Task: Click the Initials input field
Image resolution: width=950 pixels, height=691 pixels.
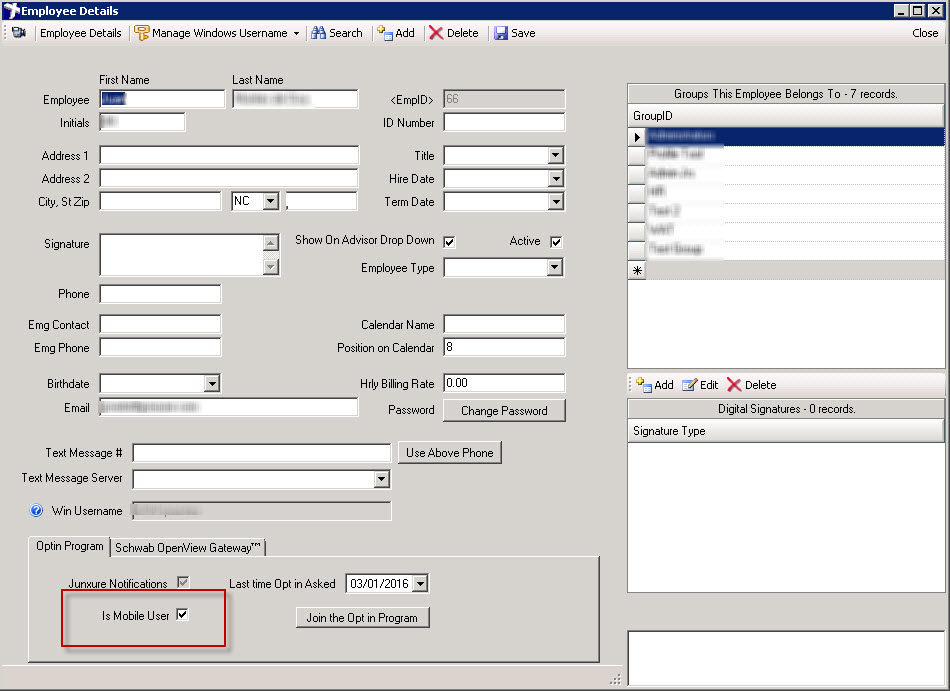Action: pos(142,122)
